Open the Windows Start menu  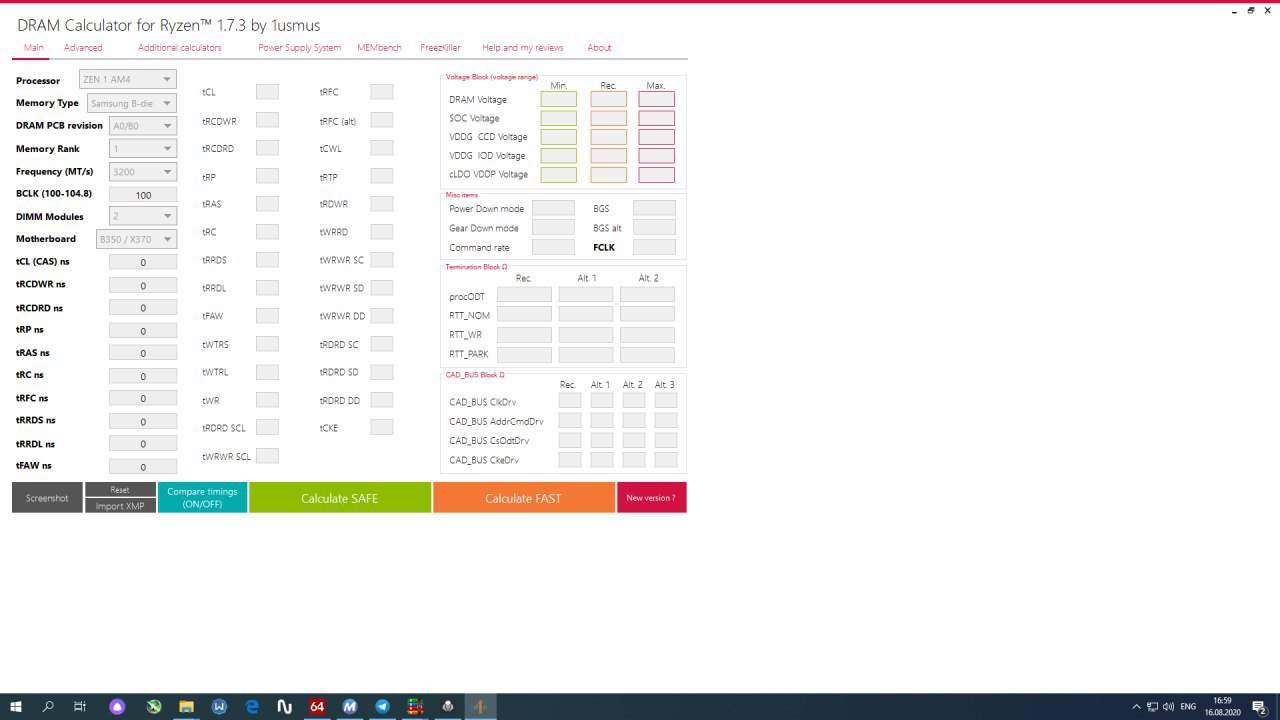coord(16,706)
